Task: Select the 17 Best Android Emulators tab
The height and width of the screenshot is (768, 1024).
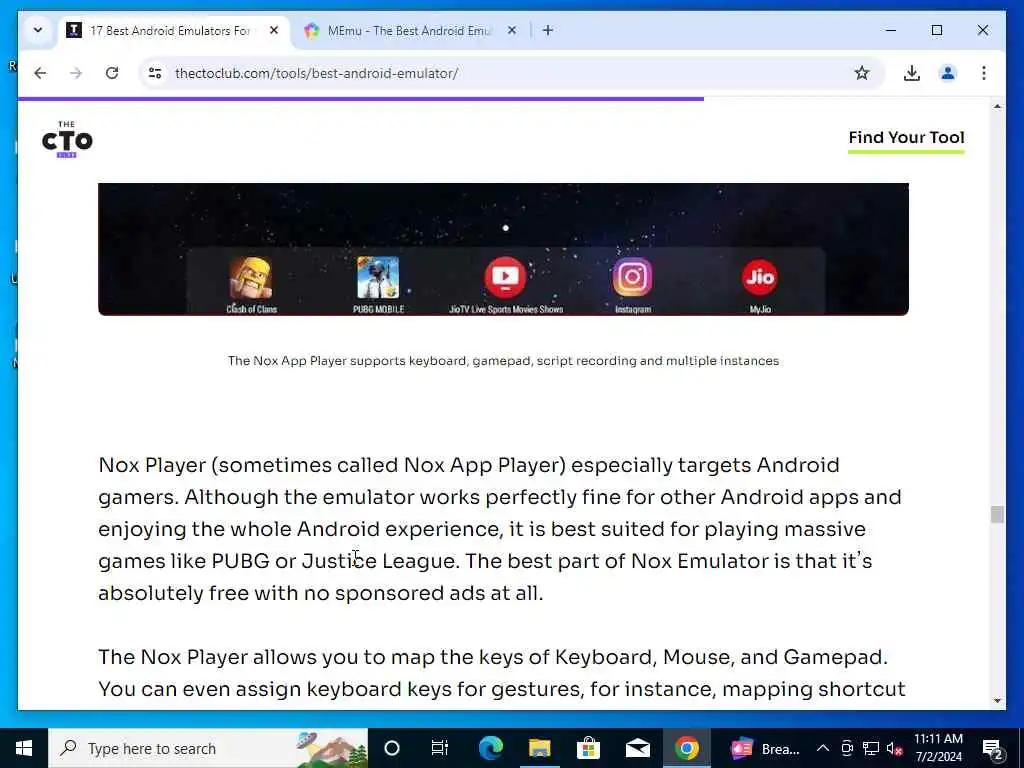Action: 170,31
